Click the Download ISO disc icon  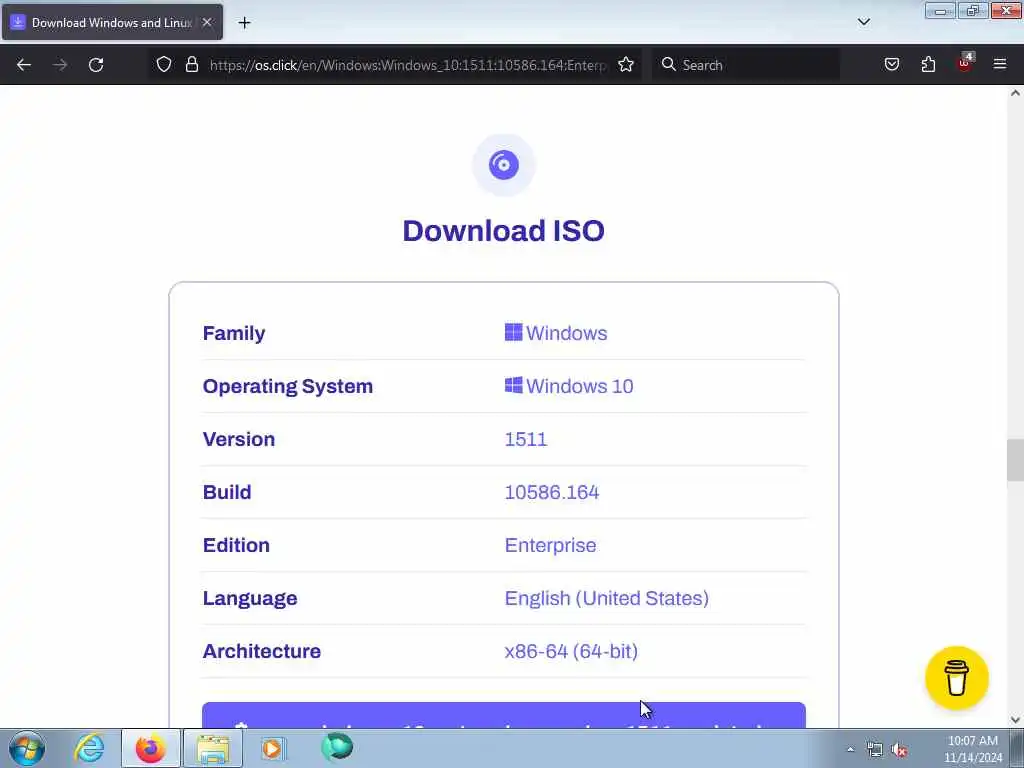(504, 165)
